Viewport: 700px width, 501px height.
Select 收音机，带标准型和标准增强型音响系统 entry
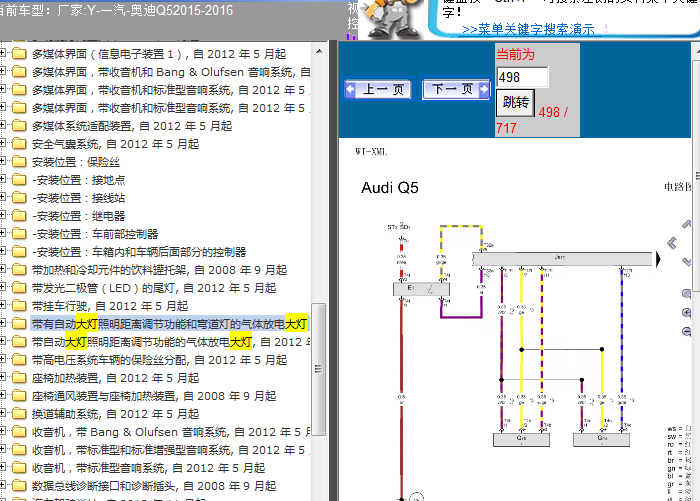click(x=171, y=450)
